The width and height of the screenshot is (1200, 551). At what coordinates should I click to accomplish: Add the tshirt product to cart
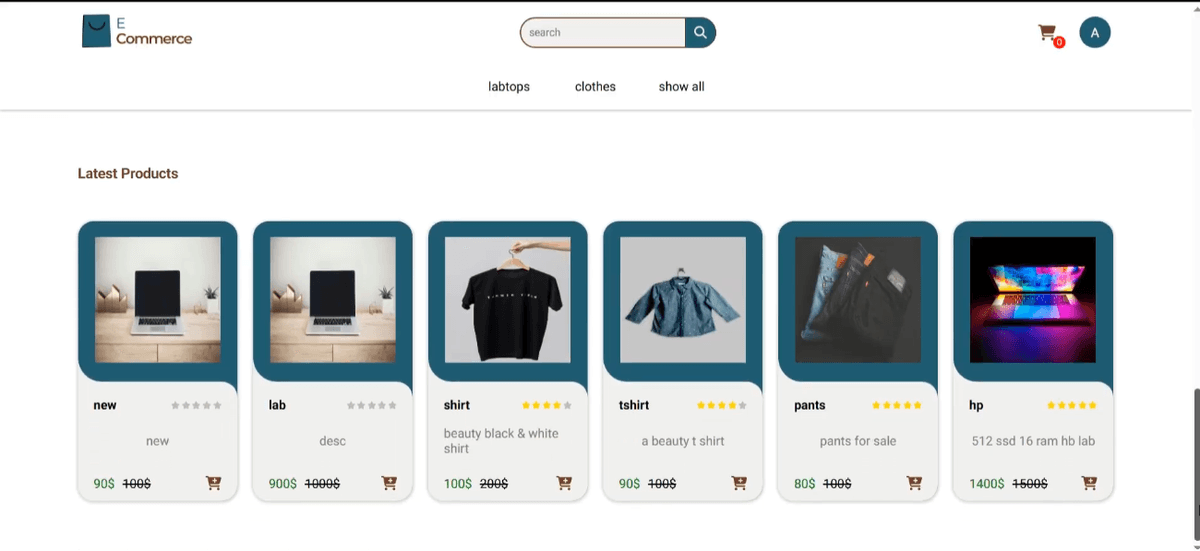pyautogui.click(x=739, y=483)
